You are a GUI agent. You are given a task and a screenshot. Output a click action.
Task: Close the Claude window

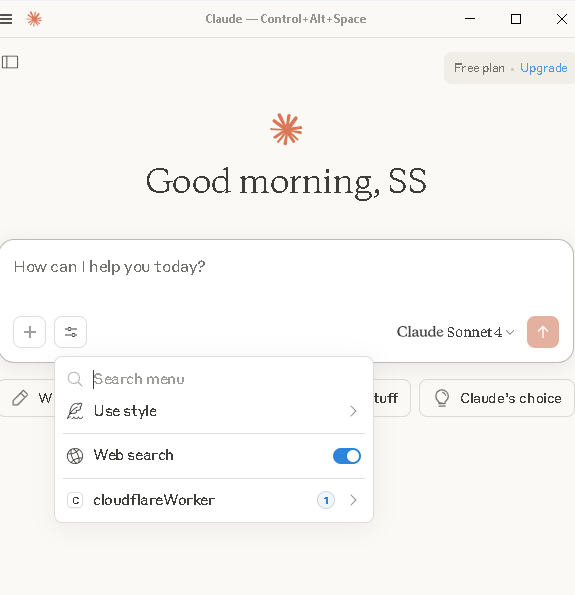click(562, 19)
